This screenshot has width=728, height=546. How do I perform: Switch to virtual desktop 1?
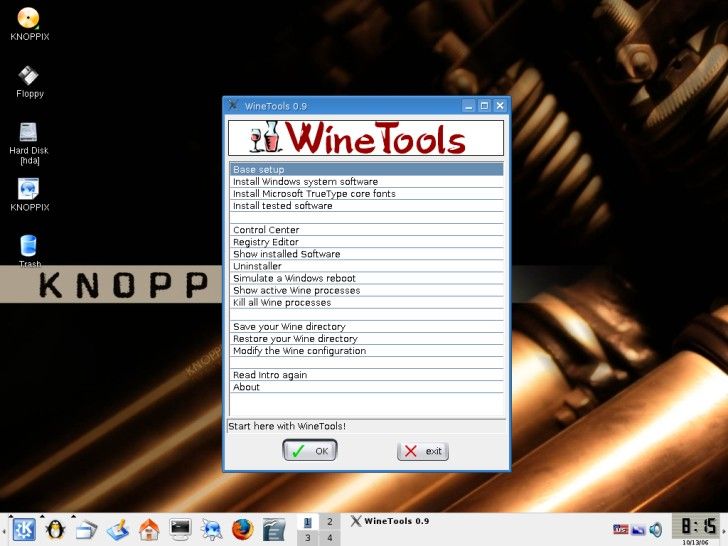307,522
